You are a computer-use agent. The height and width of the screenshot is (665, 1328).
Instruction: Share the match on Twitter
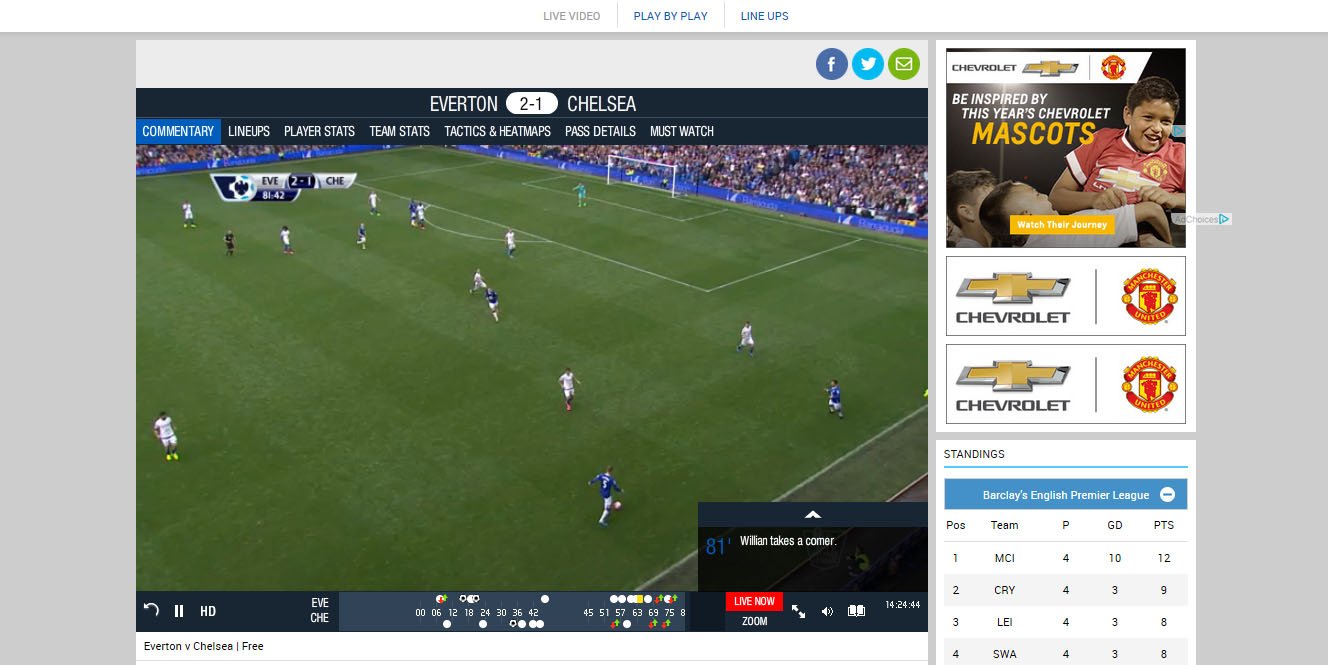click(x=868, y=65)
